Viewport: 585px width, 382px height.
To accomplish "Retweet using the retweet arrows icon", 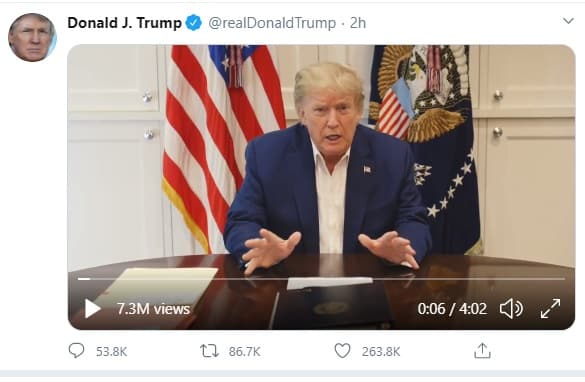I will pyautogui.click(x=210, y=351).
